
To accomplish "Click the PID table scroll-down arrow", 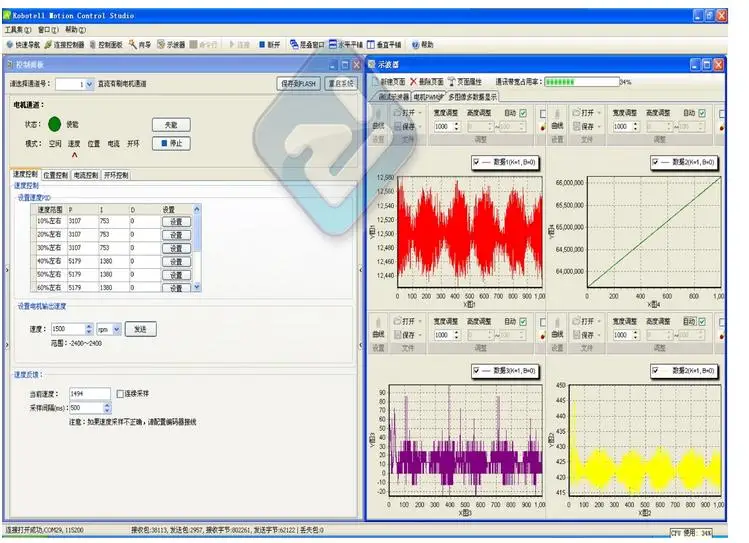I will coord(197,287).
